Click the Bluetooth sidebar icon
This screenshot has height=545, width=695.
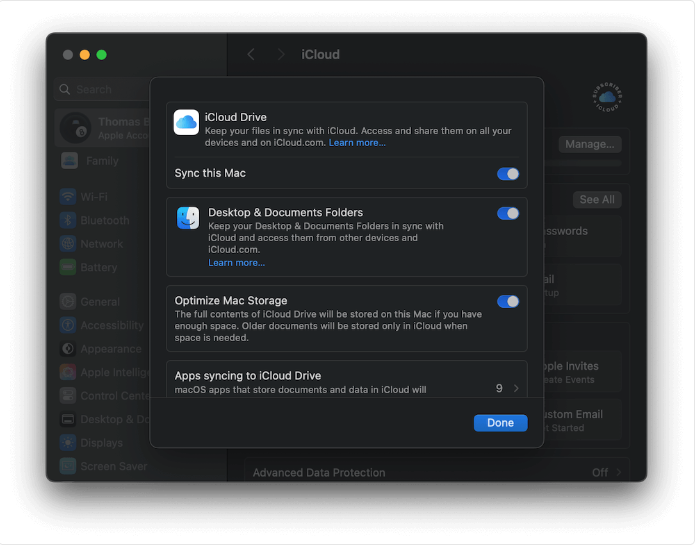coord(68,220)
